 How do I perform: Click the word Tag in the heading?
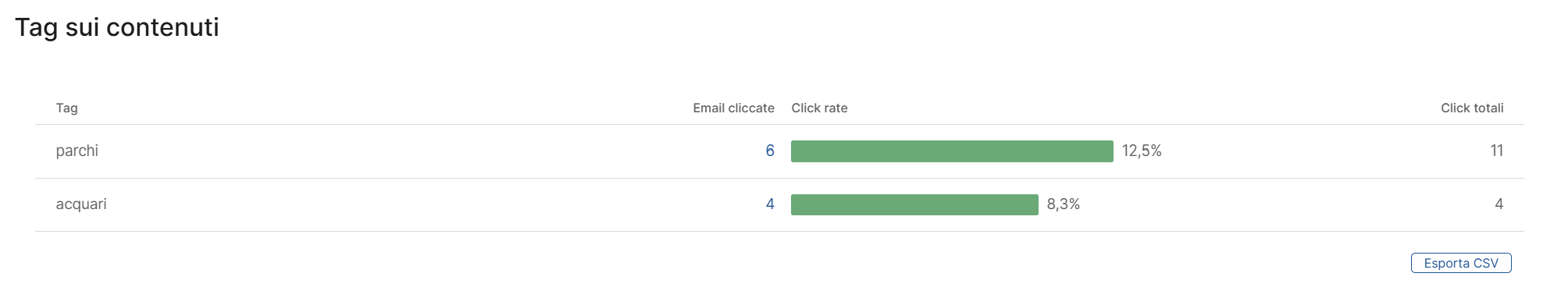point(37,29)
